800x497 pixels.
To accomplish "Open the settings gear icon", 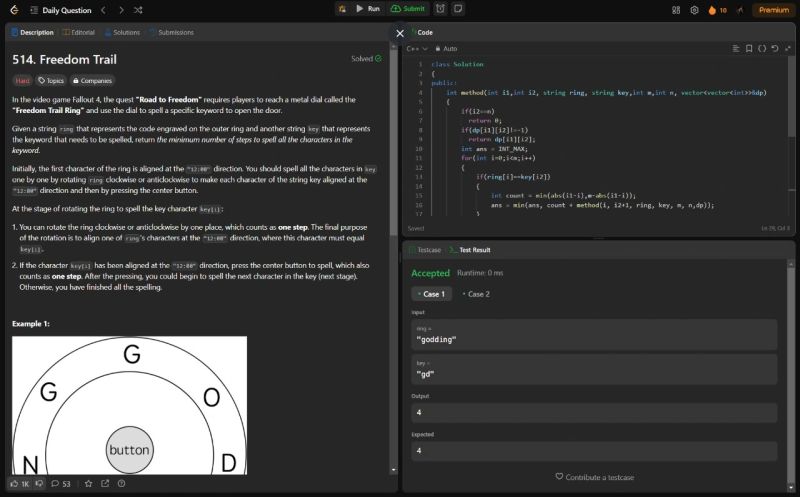I will pos(694,10).
